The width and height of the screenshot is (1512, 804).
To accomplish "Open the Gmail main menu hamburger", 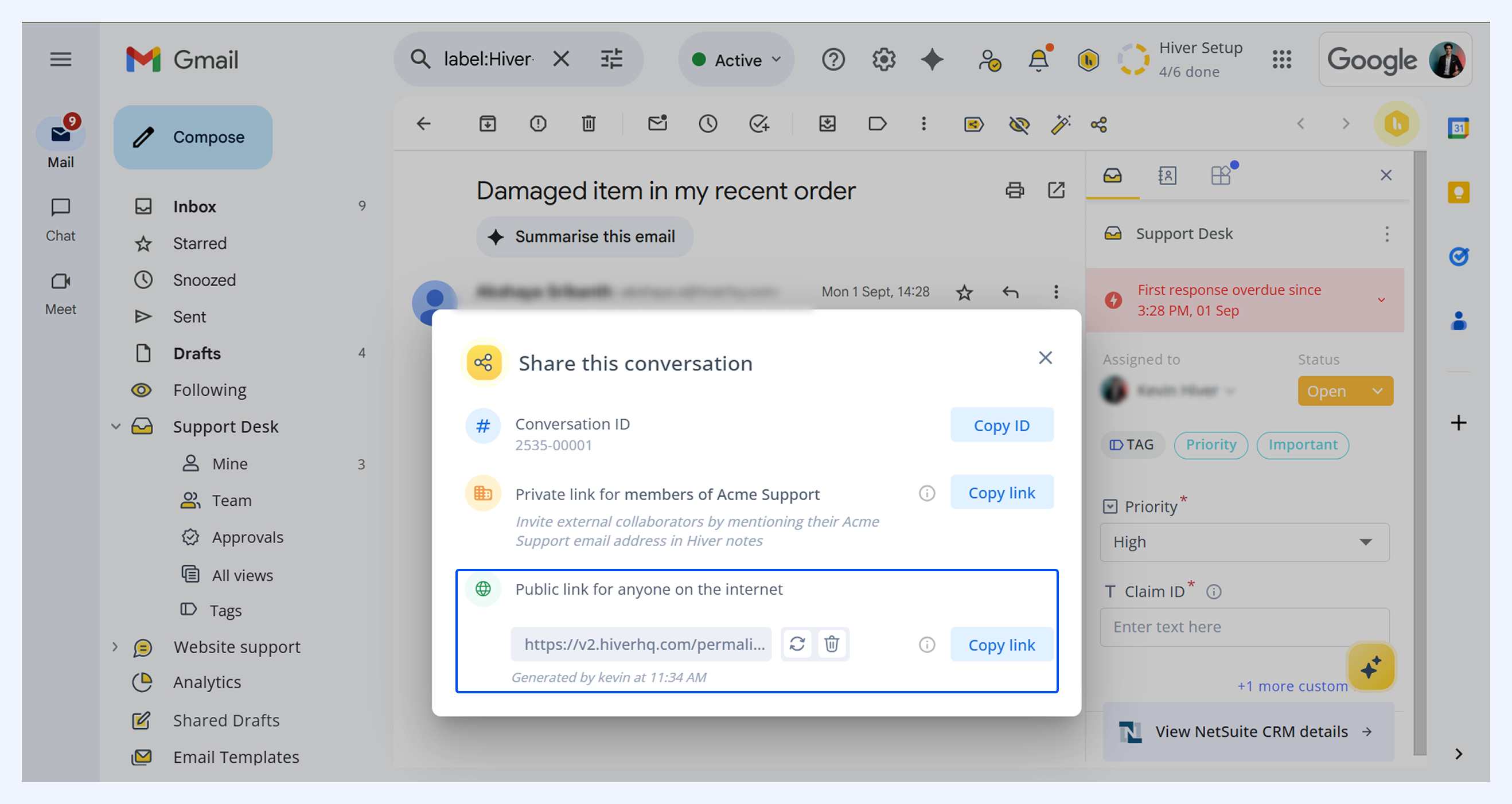I will click(x=60, y=59).
